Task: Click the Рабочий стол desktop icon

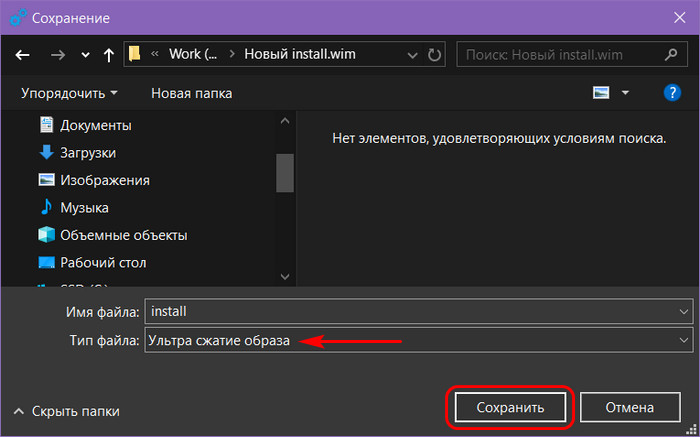Action: click(x=46, y=262)
